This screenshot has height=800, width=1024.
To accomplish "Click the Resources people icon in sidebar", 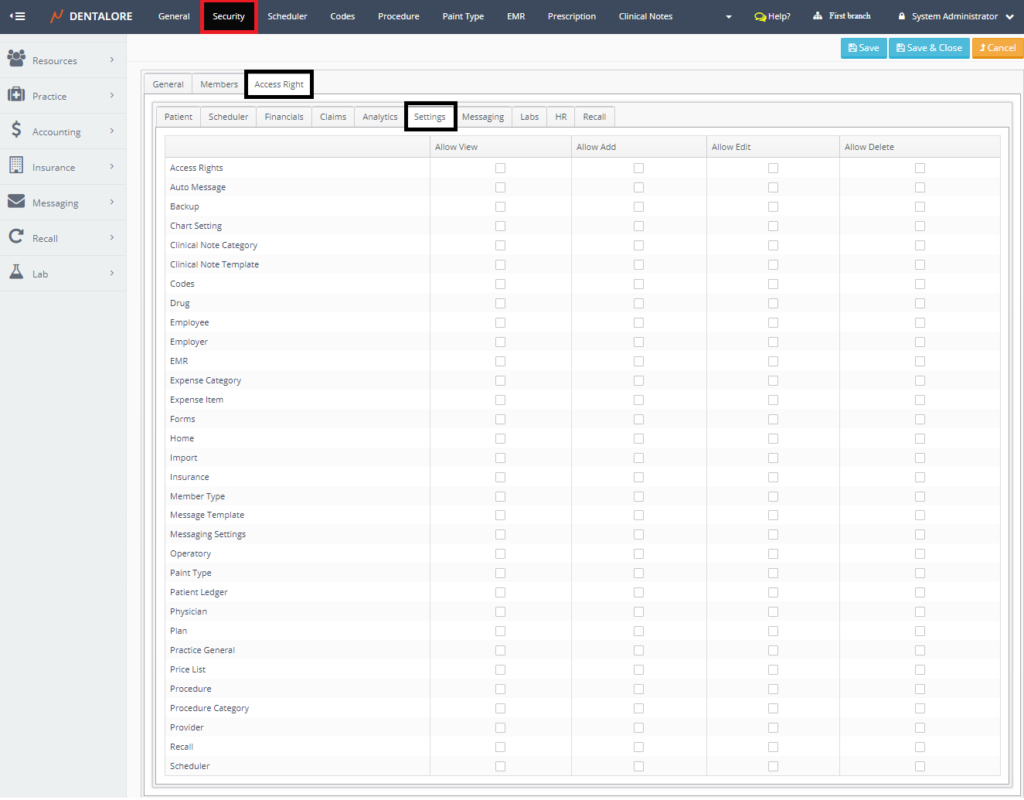I will tap(16, 60).
